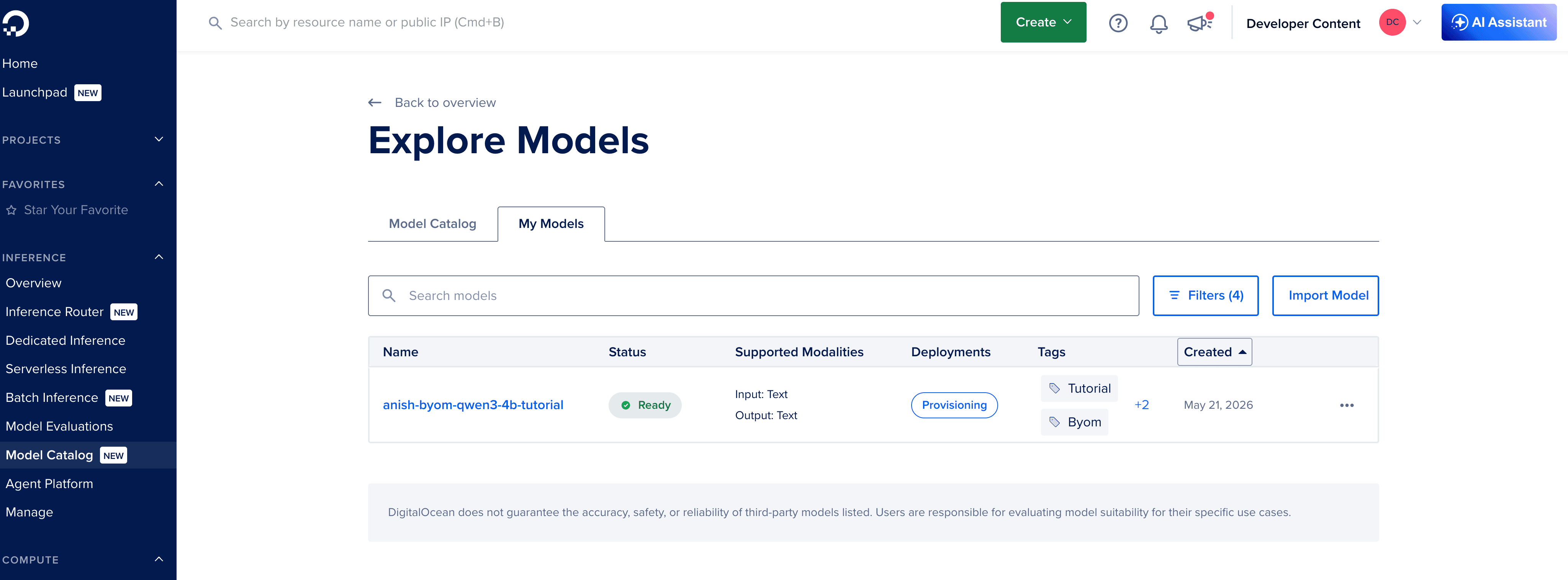Open Model Evaluations in the sidebar
Image resolution: width=1568 pixels, height=580 pixels.
coord(59,427)
